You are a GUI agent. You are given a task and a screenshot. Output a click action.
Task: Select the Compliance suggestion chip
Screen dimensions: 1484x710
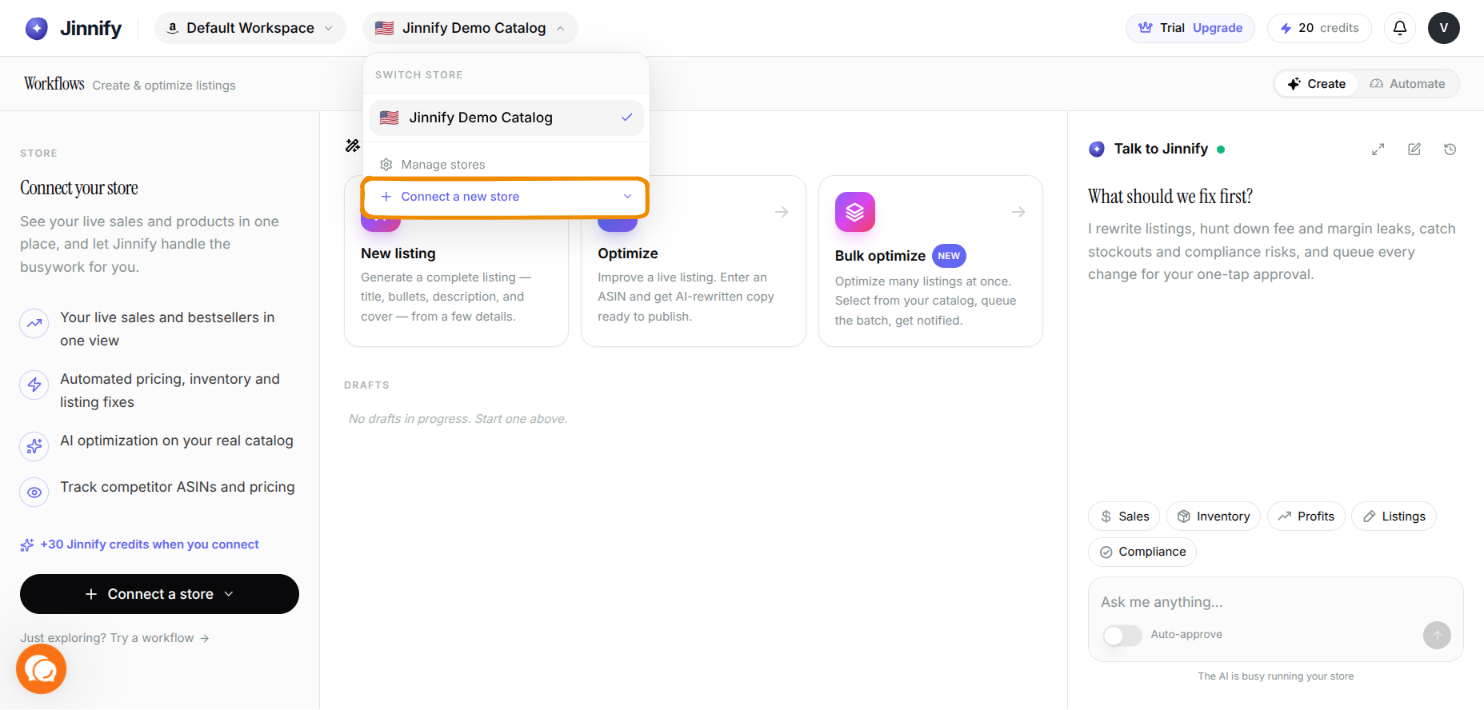[1142, 552]
